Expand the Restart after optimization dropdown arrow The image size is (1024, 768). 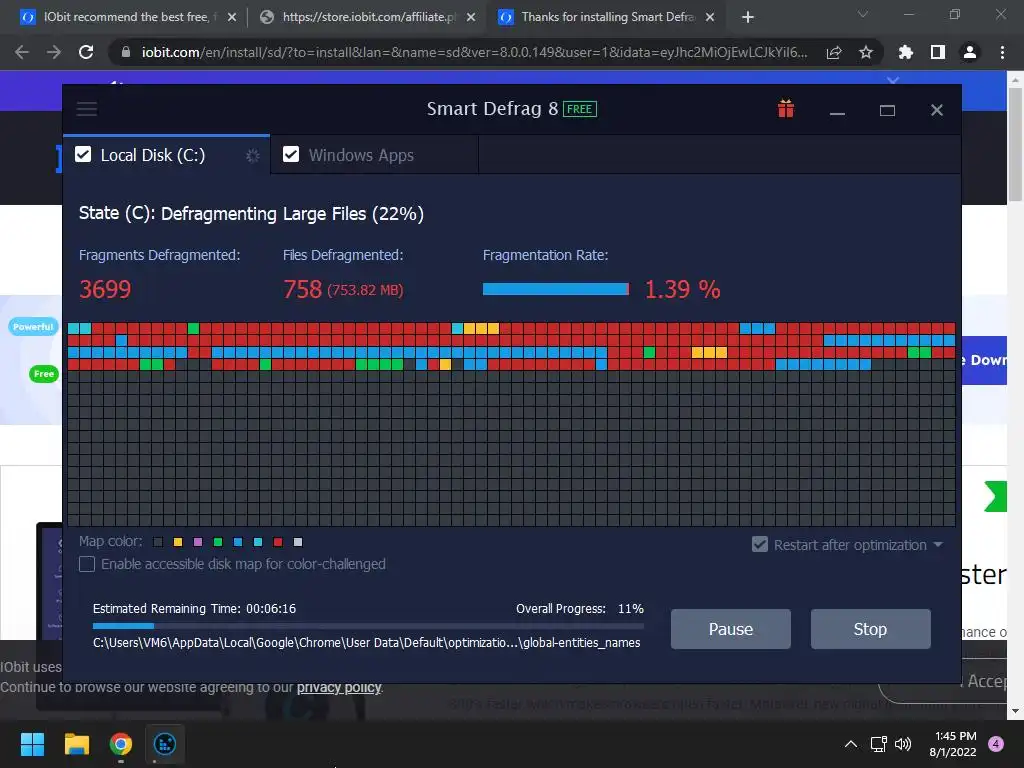coord(938,545)
